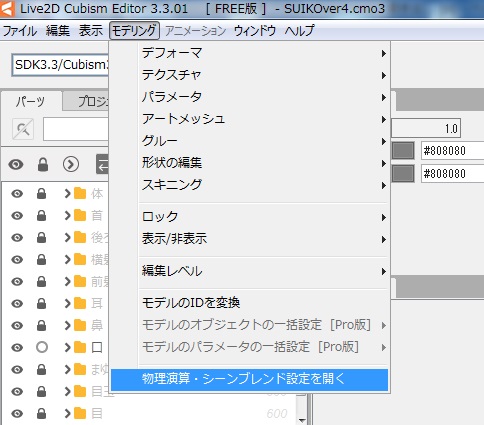
Task: Close the モデリング menu in menu bar
Action: tap(134, 31)
